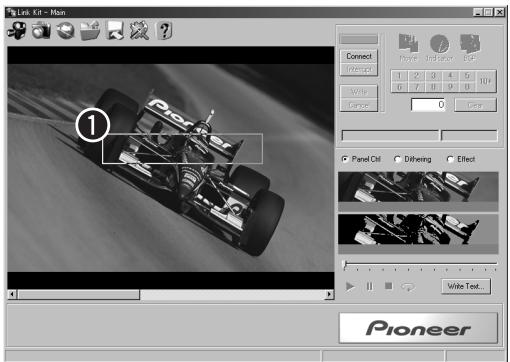Click the right arrow of horizontal scrollbar

(329, 294)
